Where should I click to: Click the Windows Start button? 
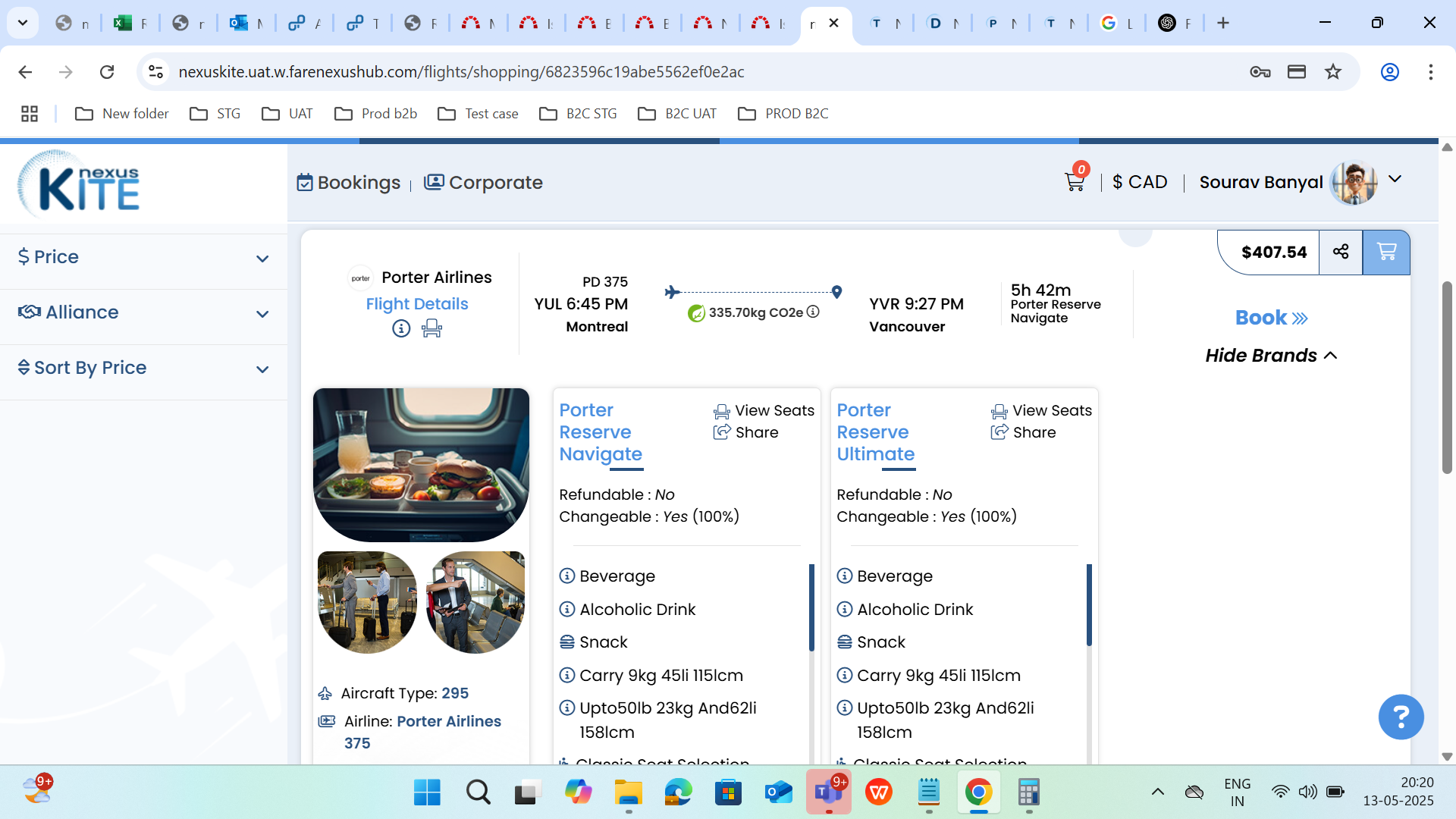coord(427,792)
